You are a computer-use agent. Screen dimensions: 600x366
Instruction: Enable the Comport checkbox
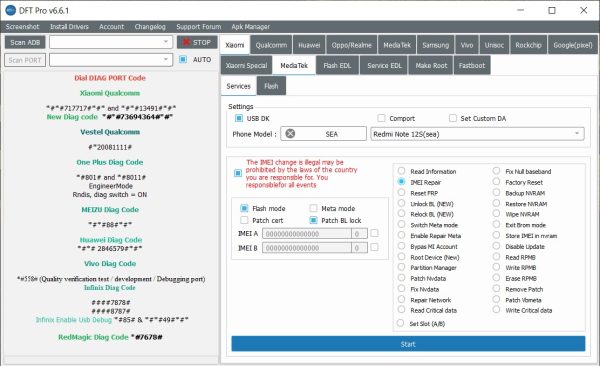click(381, 118)
